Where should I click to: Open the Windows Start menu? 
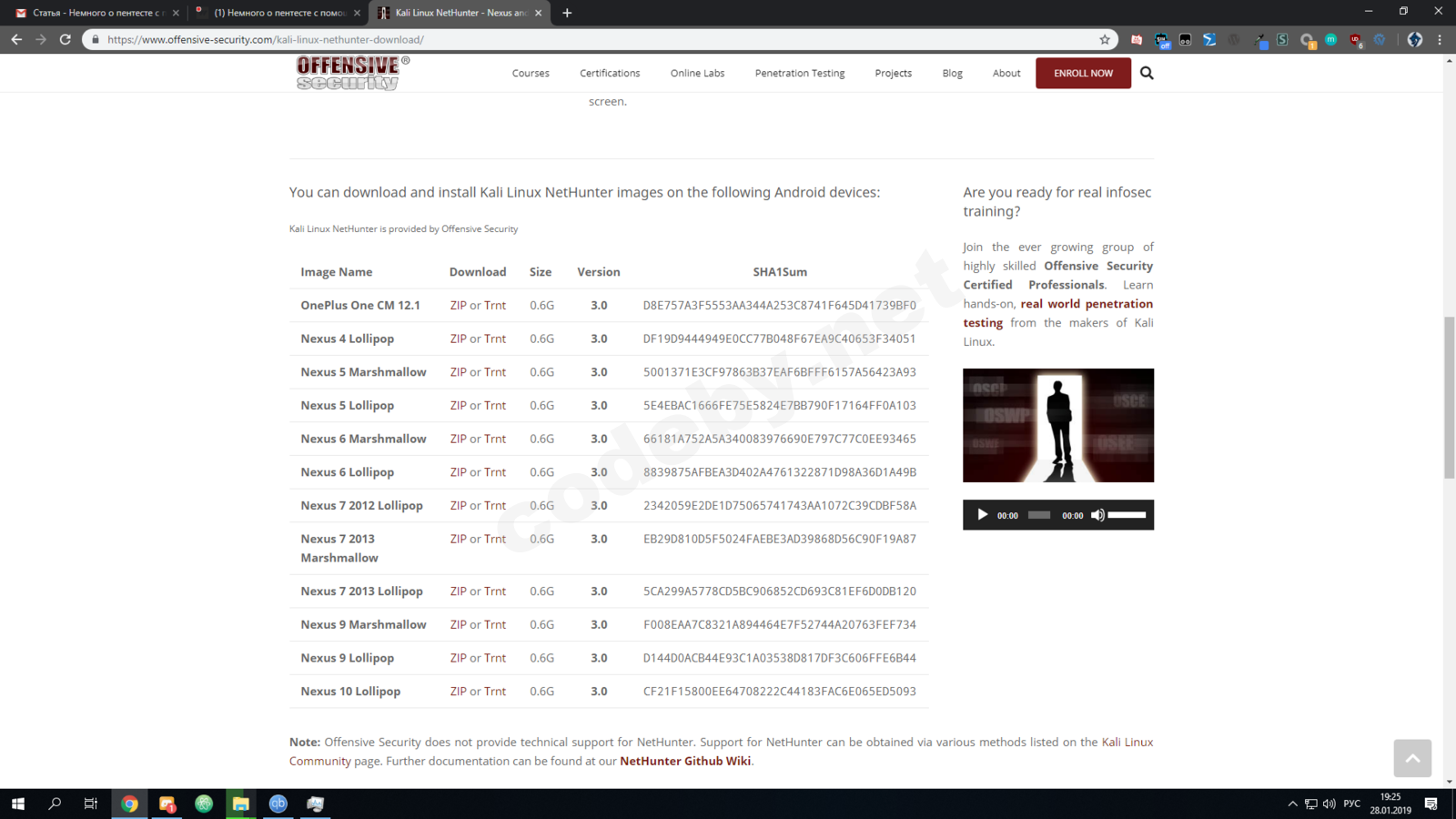click(18, 804)
